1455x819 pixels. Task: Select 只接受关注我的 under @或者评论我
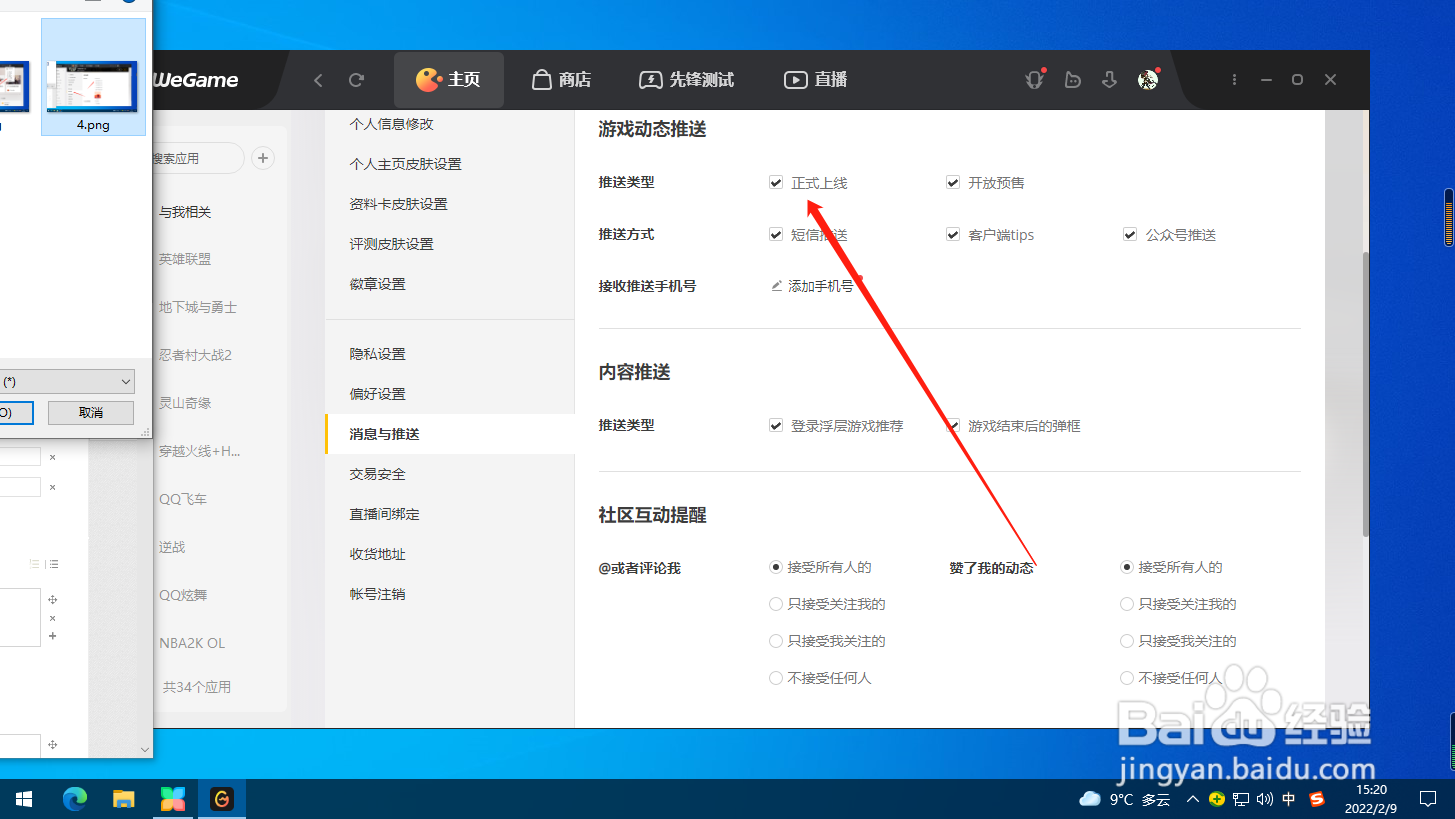click(776, 604)
